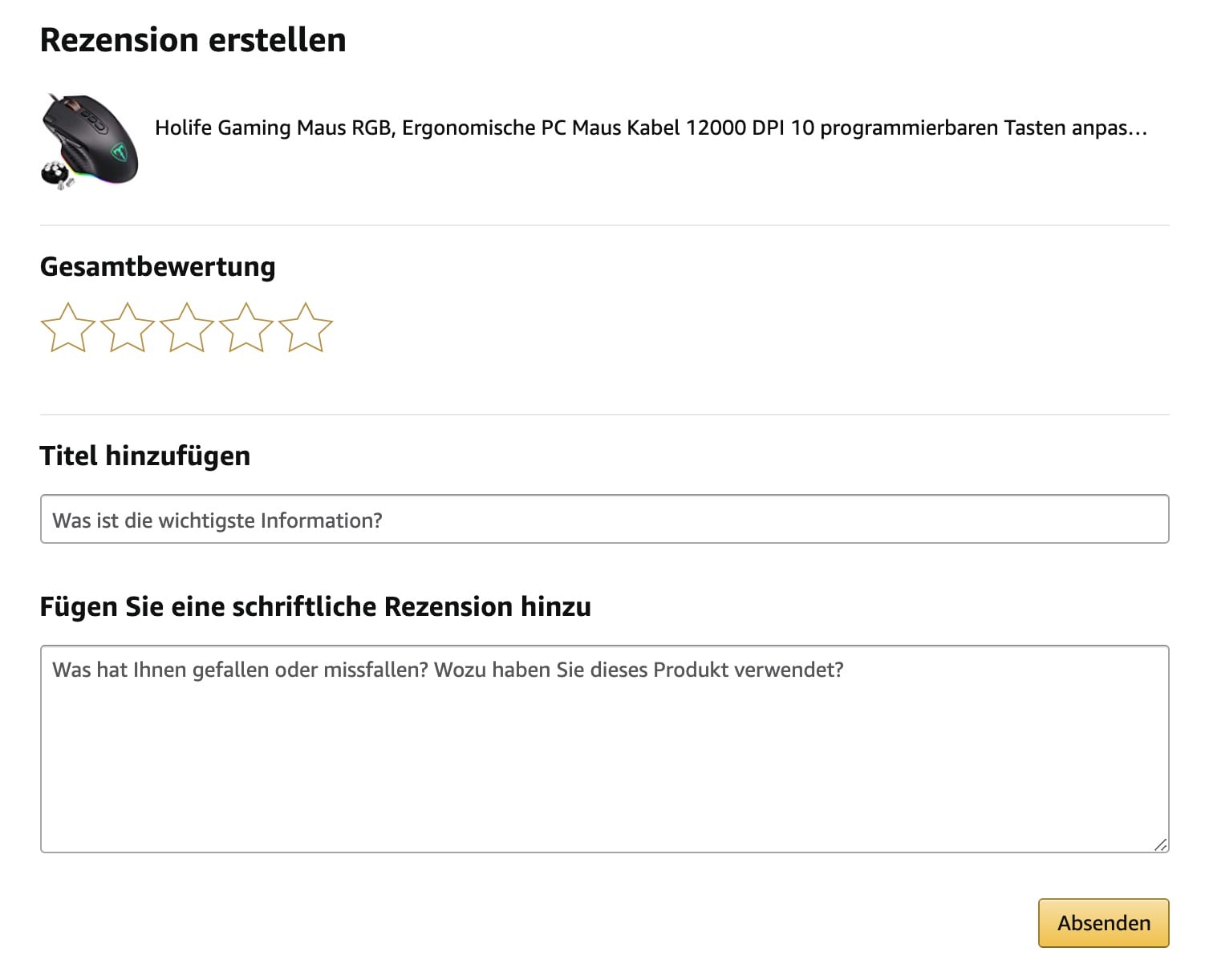This screenshot has width=1205, height=980.
Task: Click the 'Was hat Ihnen gefallen' placeholder text
Action: coord(448,670)
